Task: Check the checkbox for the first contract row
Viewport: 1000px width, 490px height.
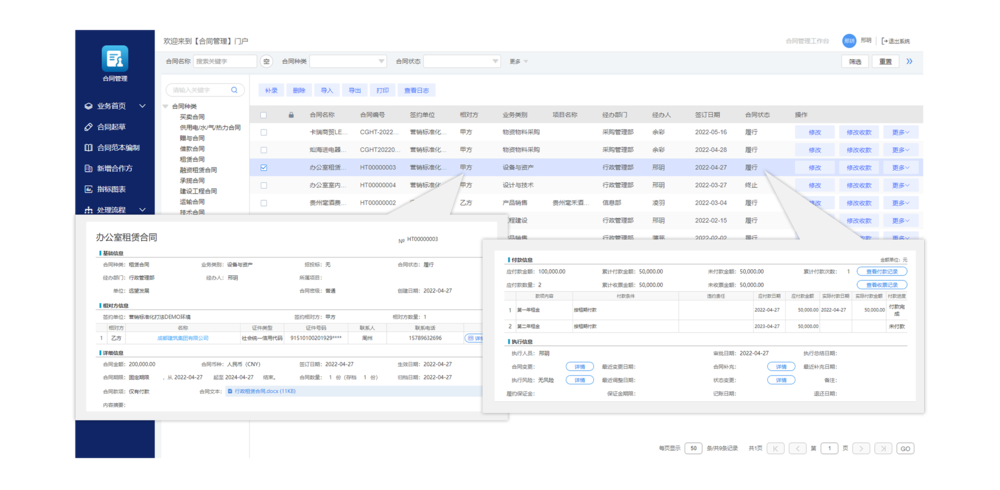Action: pyautogui.click(x=264, y=132)
